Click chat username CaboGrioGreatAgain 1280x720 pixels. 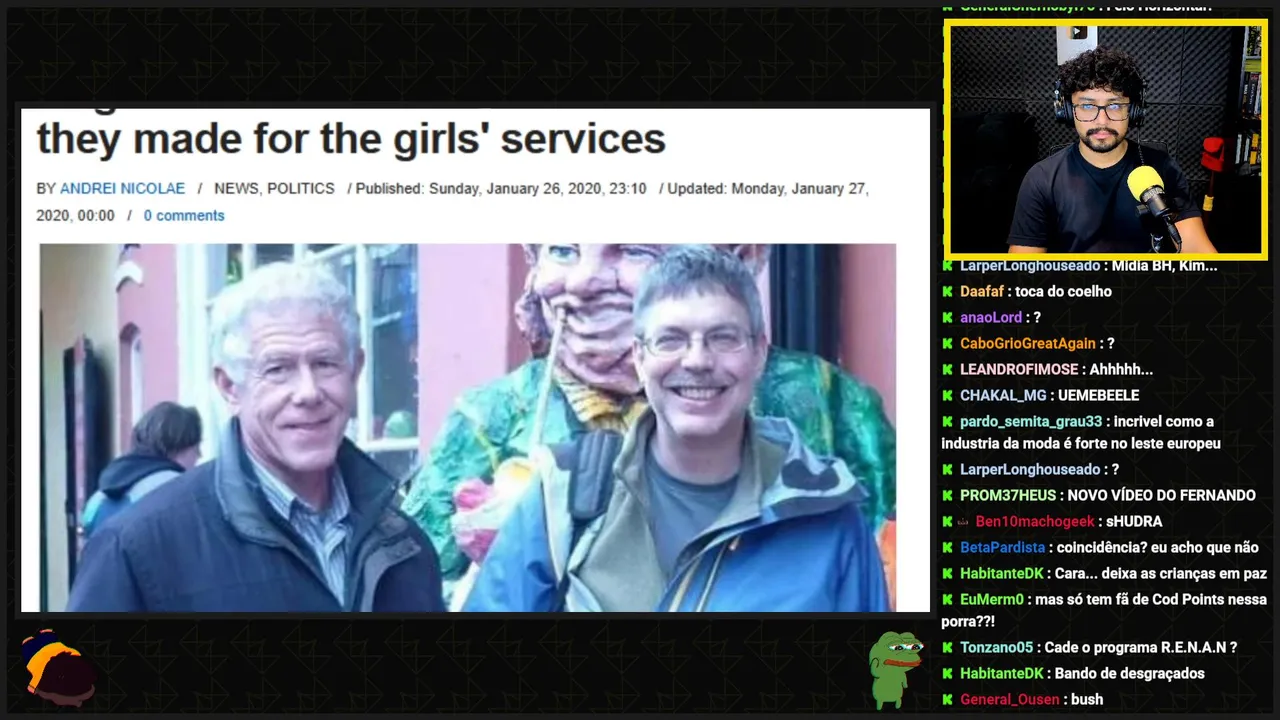1028,344
